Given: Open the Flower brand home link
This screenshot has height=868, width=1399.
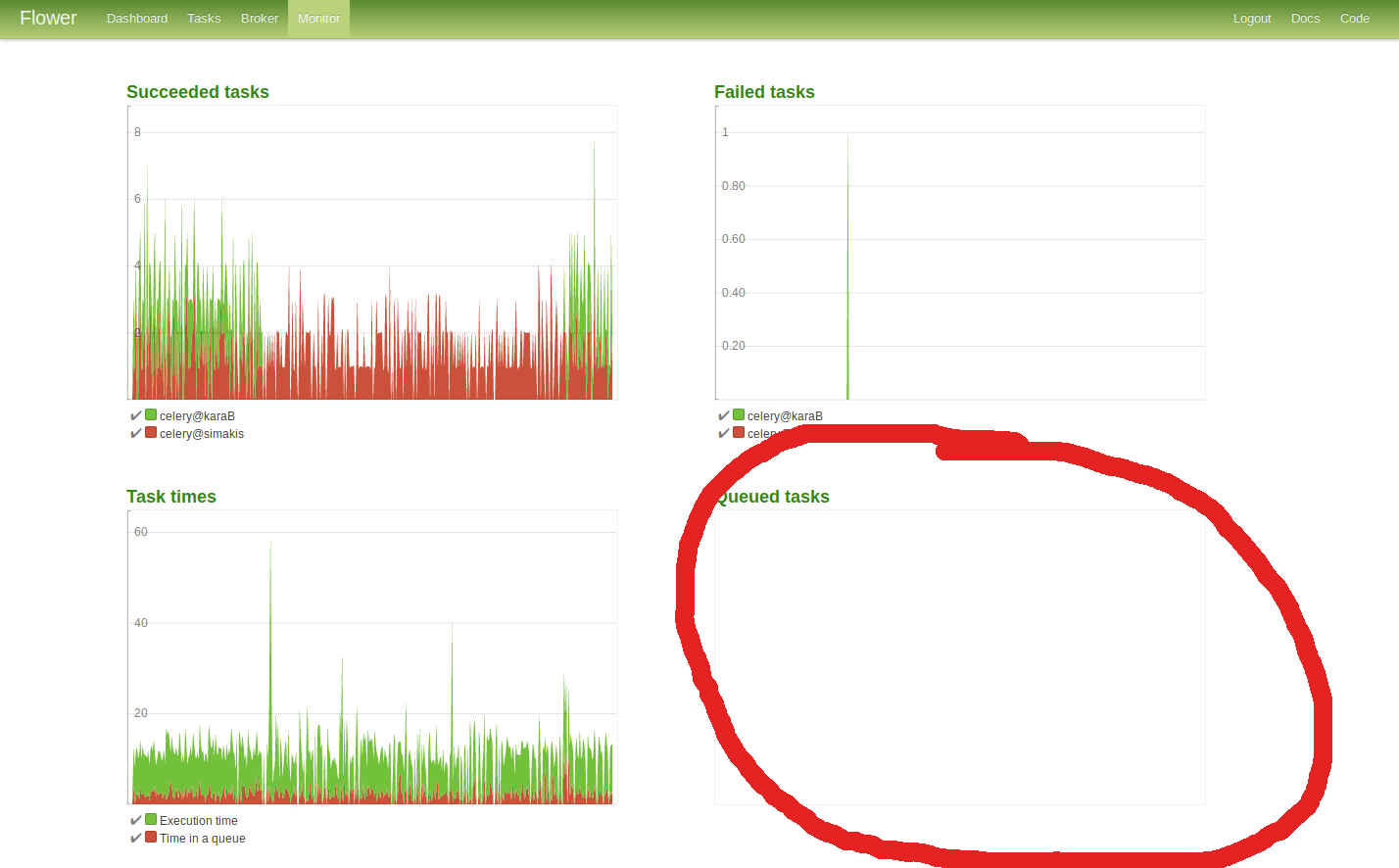Looking at the screenshot, I should (48, 19).
